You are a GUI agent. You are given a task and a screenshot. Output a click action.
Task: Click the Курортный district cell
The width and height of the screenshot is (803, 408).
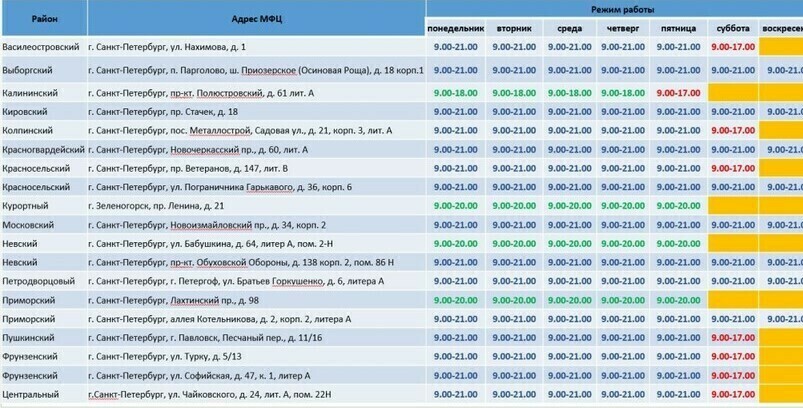(43, 205)
